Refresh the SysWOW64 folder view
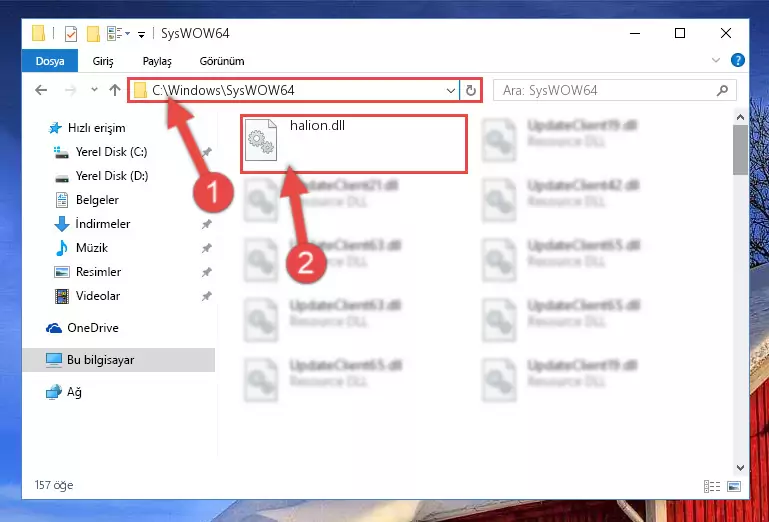The width and height of the screenshot is (769, 522). [470, 90]
